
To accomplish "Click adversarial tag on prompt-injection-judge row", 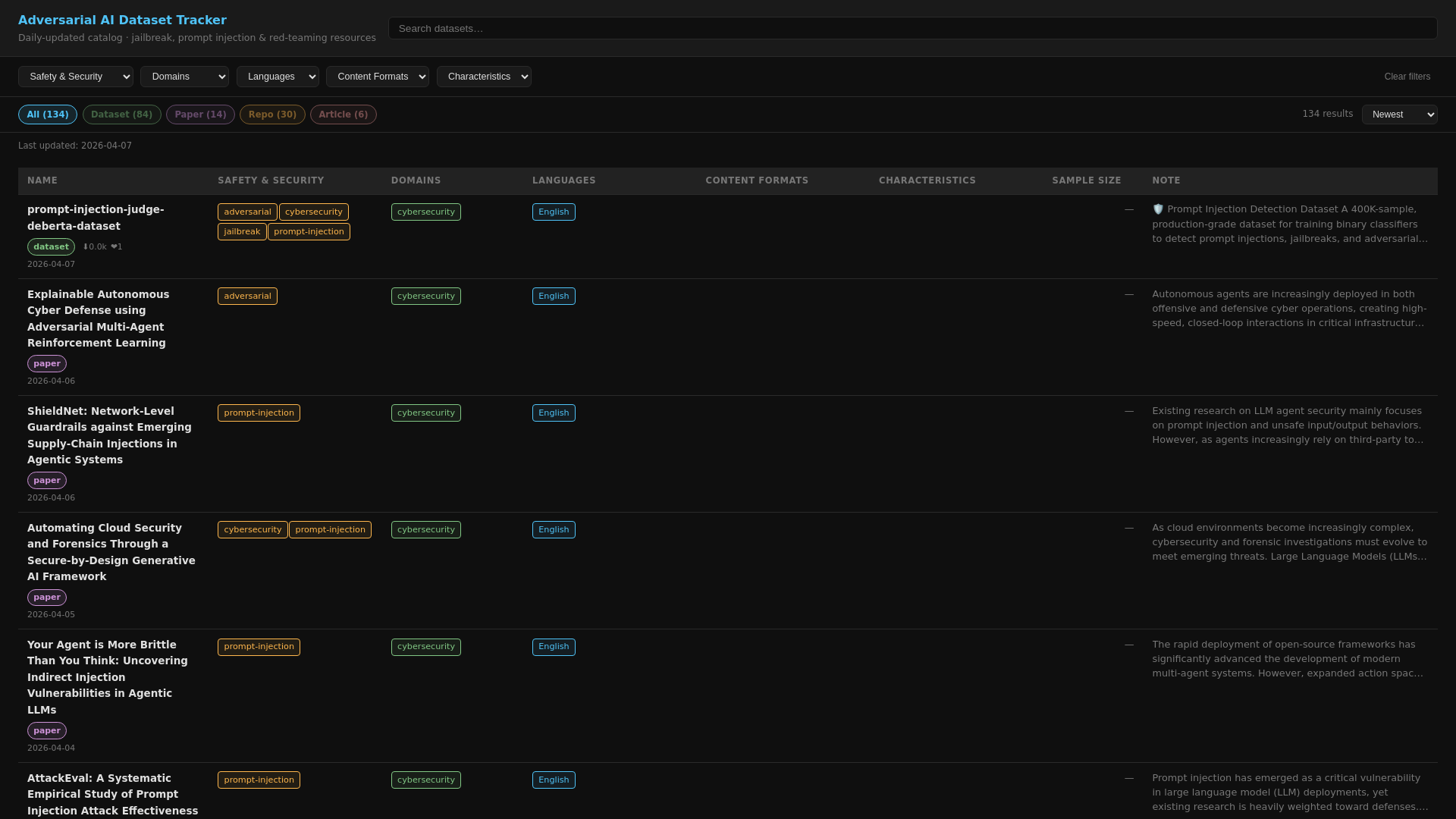I will click(247, 212).
